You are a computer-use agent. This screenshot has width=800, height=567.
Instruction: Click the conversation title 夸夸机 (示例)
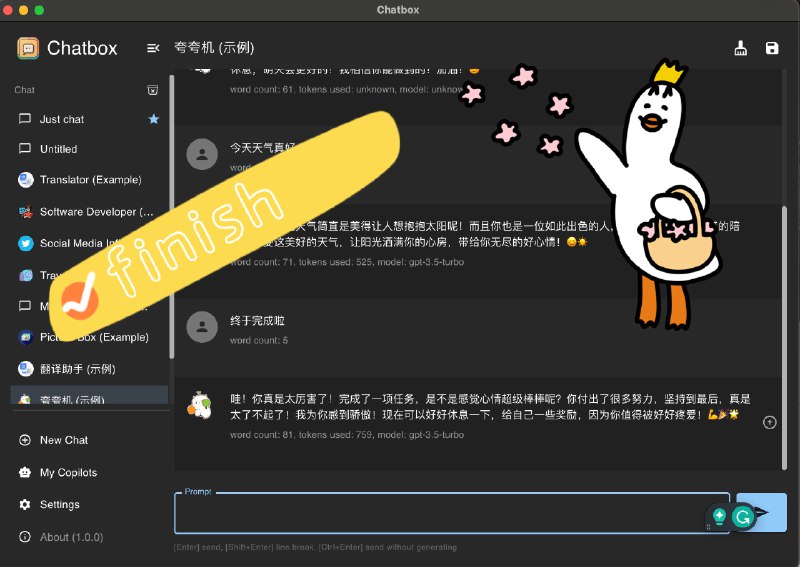point(214,48)
